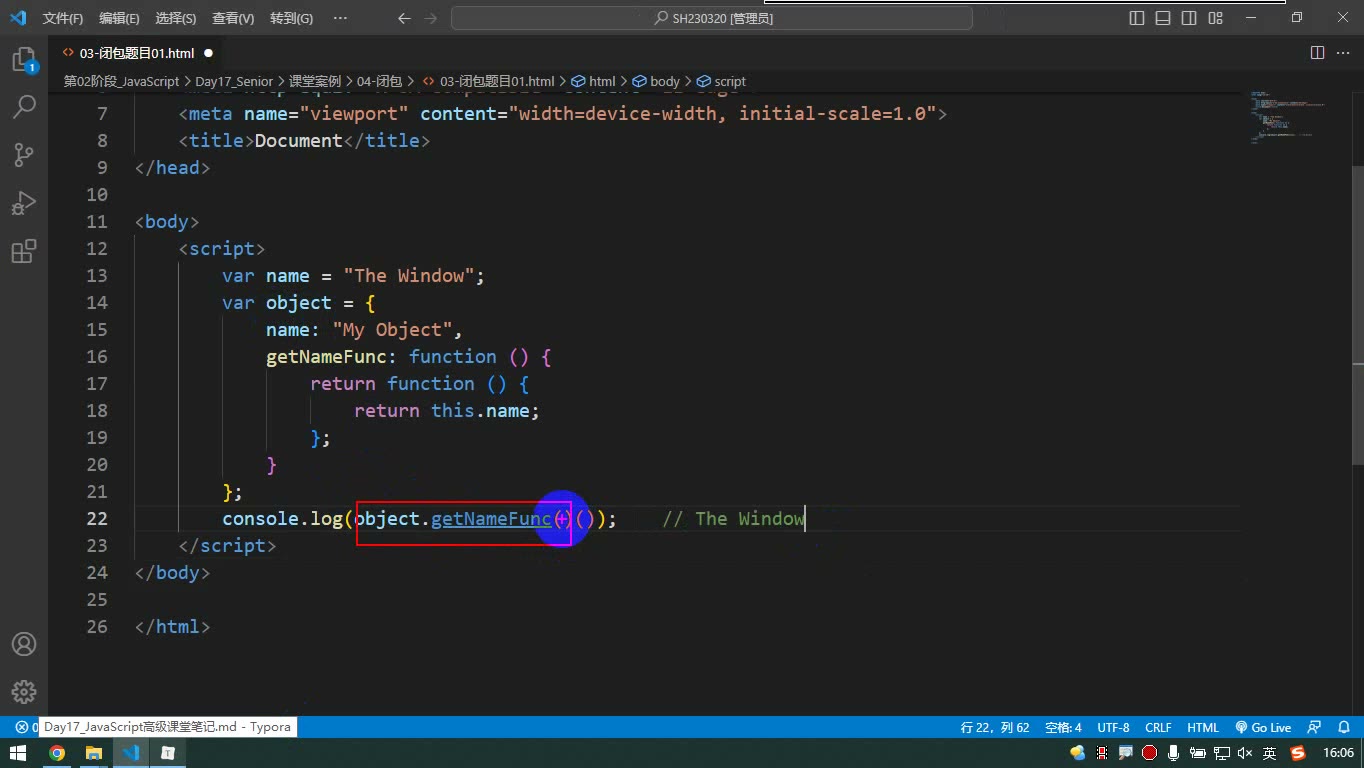Toggle the bottom panel layout

pyautogui.click(x=1163, y=18)
